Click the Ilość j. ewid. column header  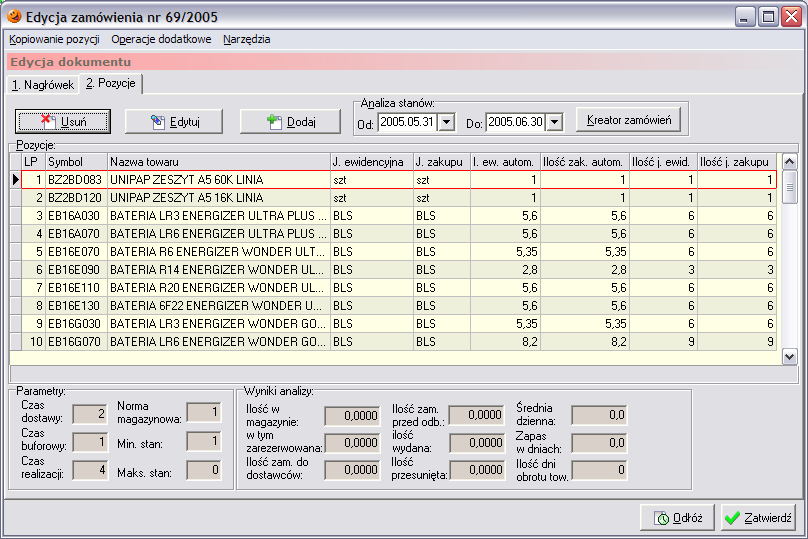point(663,162)
